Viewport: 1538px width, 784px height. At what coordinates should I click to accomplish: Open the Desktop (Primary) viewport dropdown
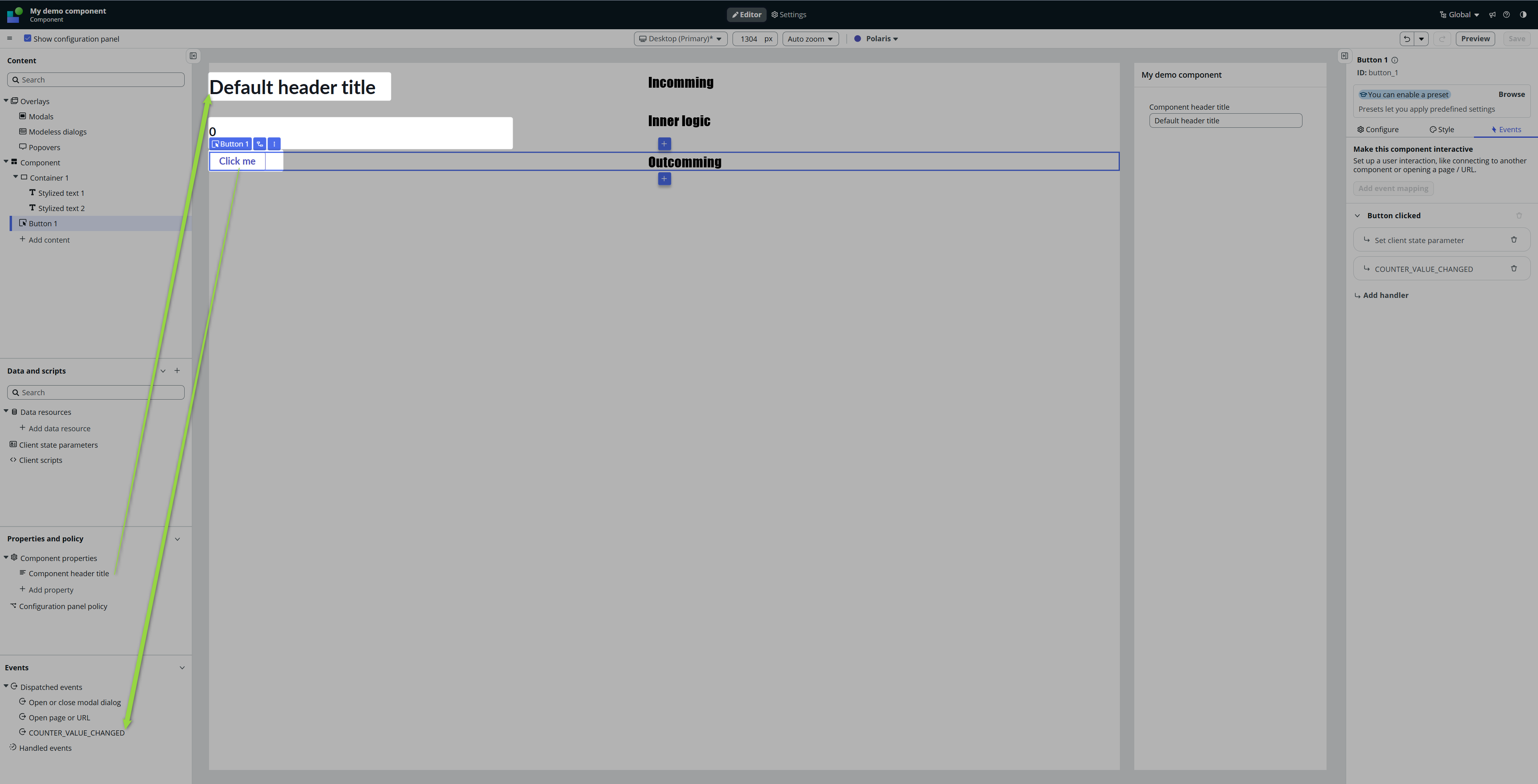pyautogui.click(x=680, y=39)
